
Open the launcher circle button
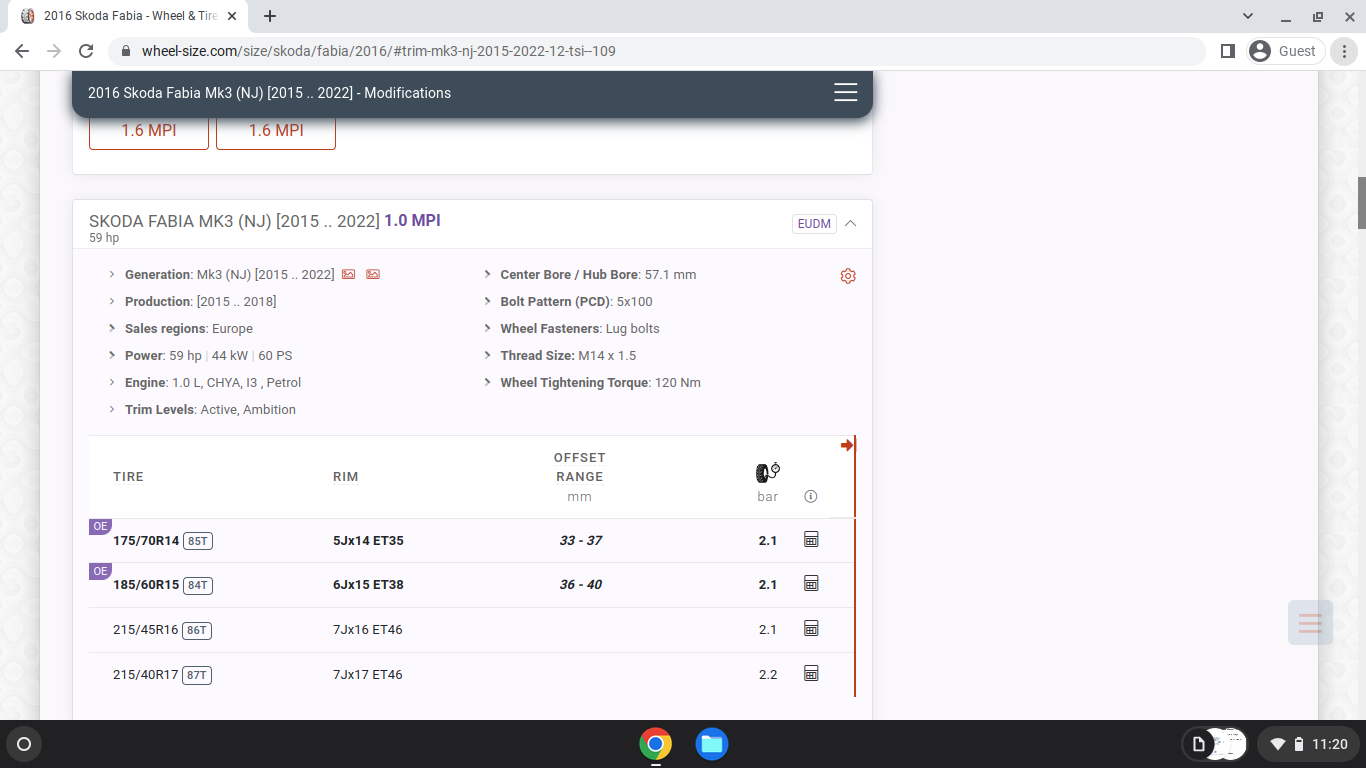click(24, 744)
